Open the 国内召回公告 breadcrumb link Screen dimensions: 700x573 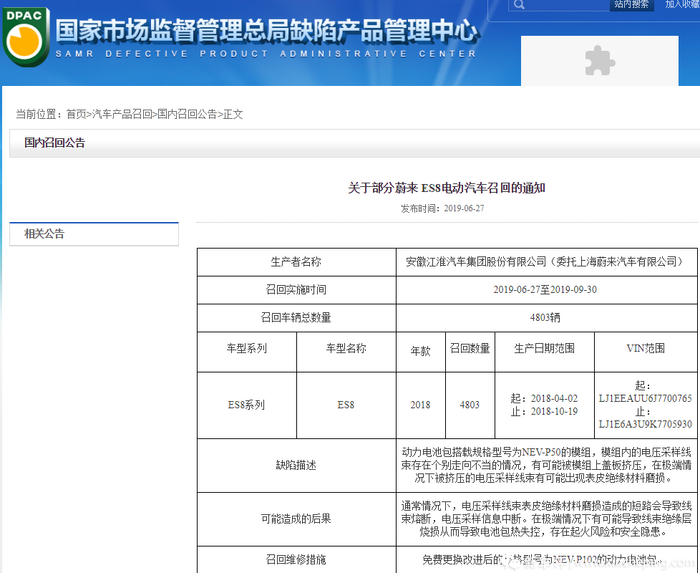click(187, 114)
